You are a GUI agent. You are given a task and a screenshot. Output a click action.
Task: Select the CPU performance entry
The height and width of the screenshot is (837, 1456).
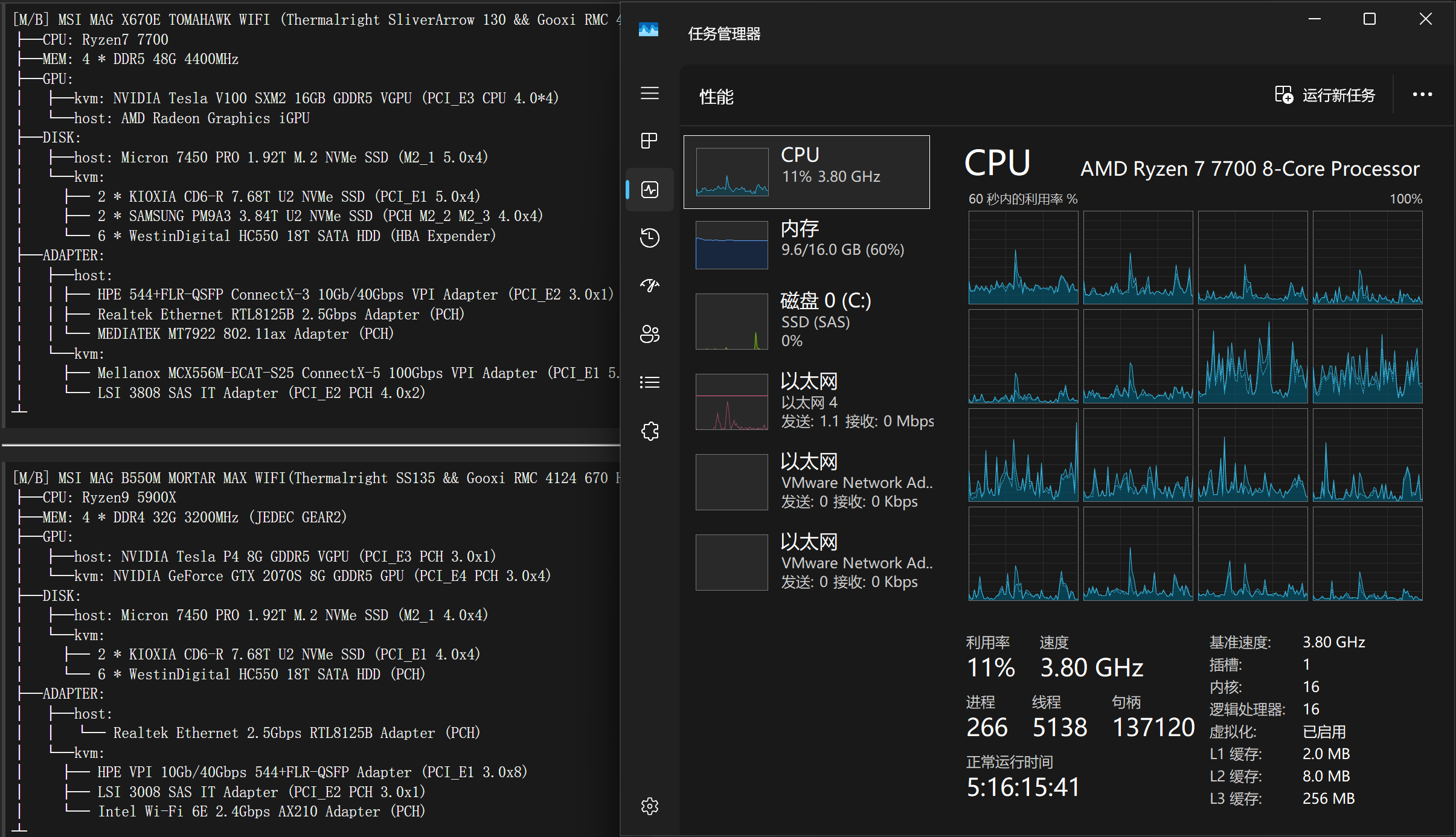(x=806, y=172)
